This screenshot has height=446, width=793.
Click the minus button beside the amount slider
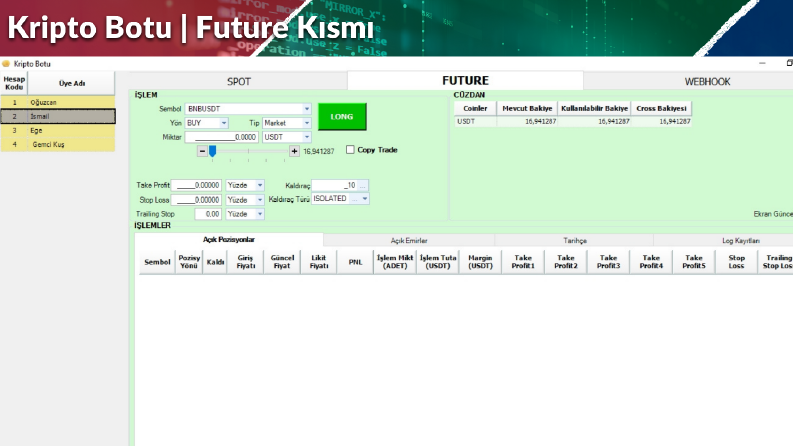pos(202,151)
